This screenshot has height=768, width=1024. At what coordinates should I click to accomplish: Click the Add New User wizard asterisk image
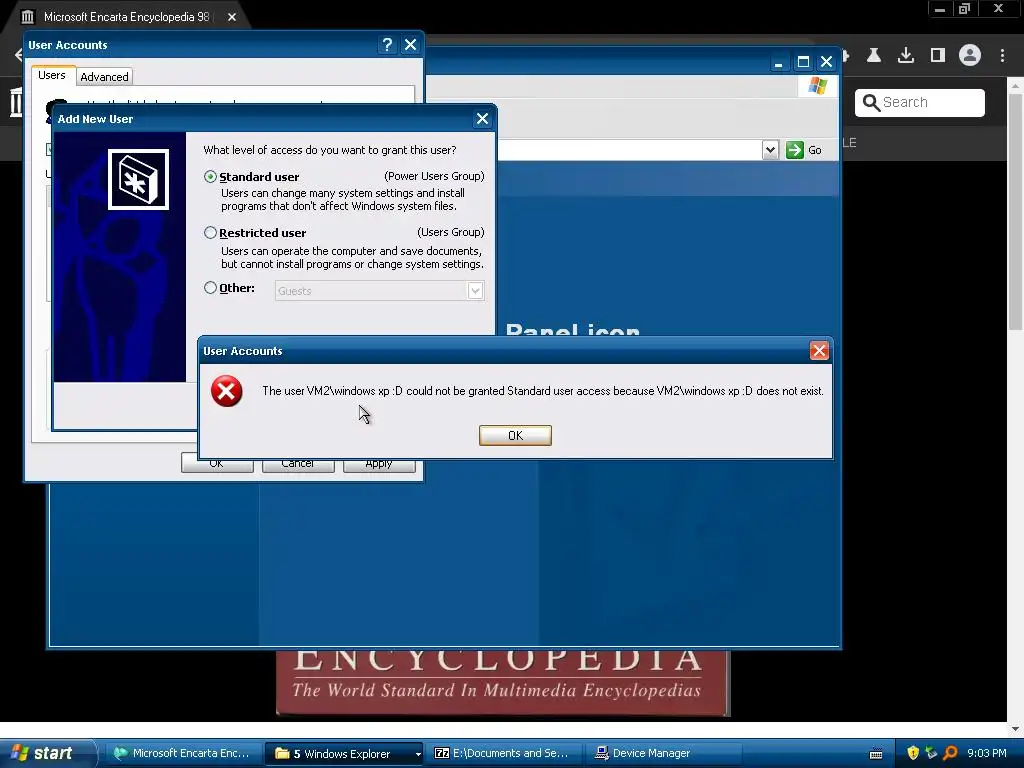click(138, 180)
